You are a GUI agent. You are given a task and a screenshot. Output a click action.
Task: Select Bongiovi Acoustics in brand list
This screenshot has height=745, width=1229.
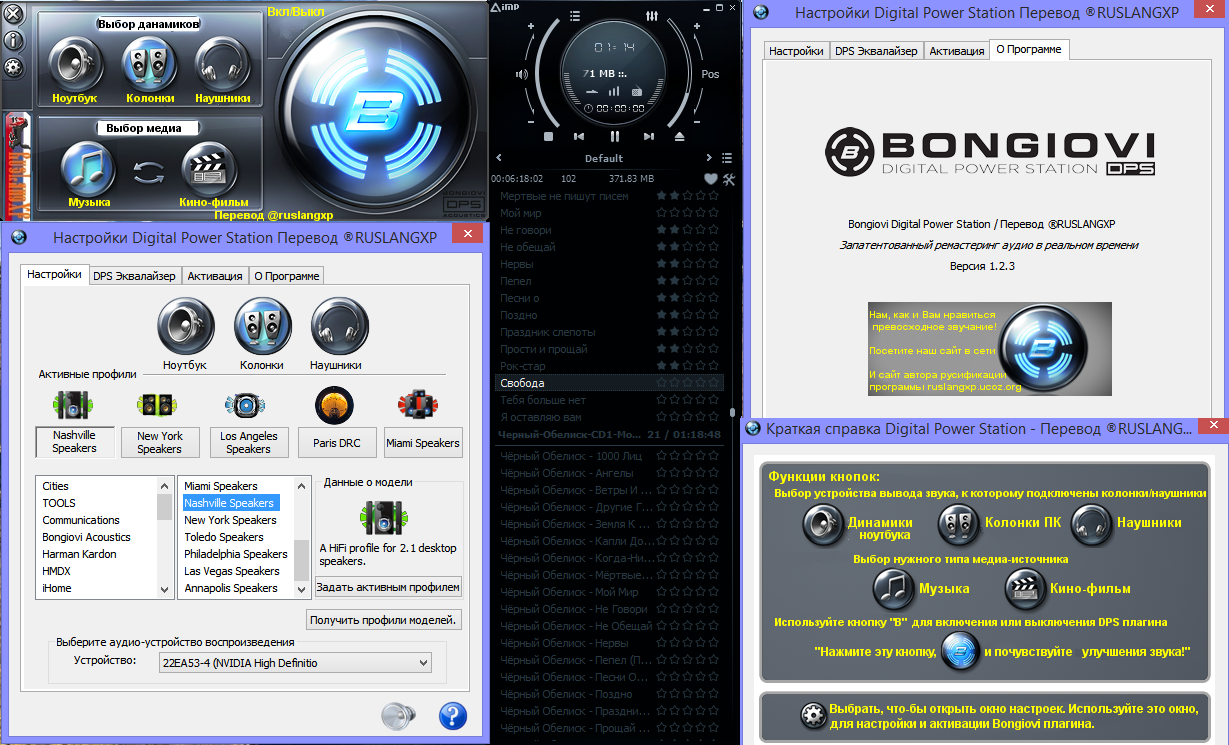[x=86, y=537]
